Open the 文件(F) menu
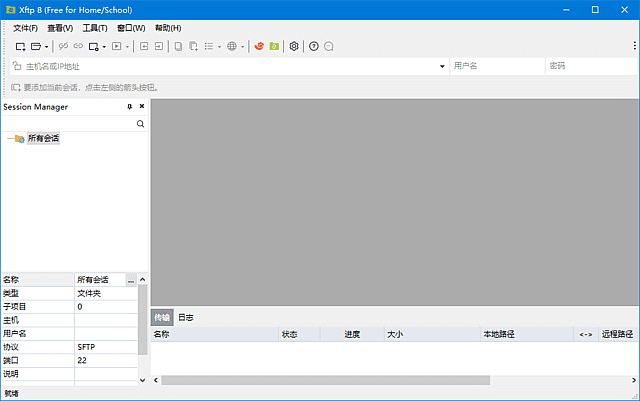Screen dimensions: 640x401 [x=25, y=28]
